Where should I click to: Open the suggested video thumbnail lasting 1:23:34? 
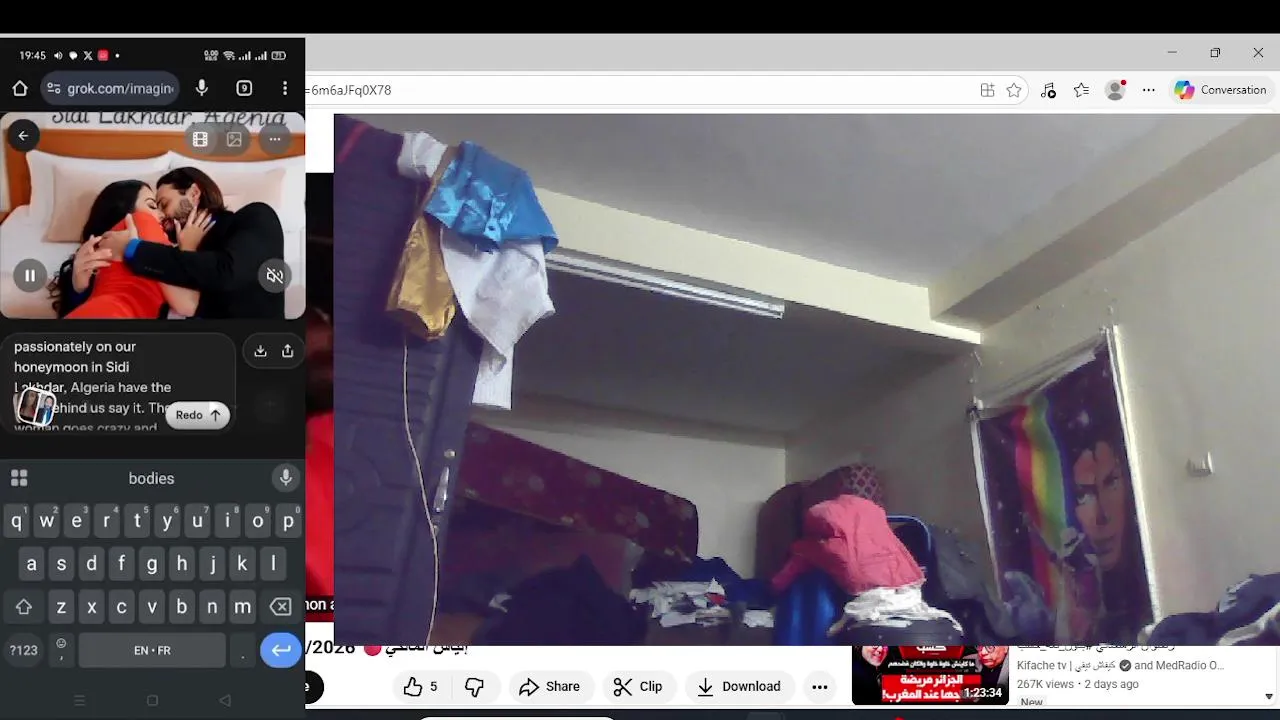[x=930, y=676]
